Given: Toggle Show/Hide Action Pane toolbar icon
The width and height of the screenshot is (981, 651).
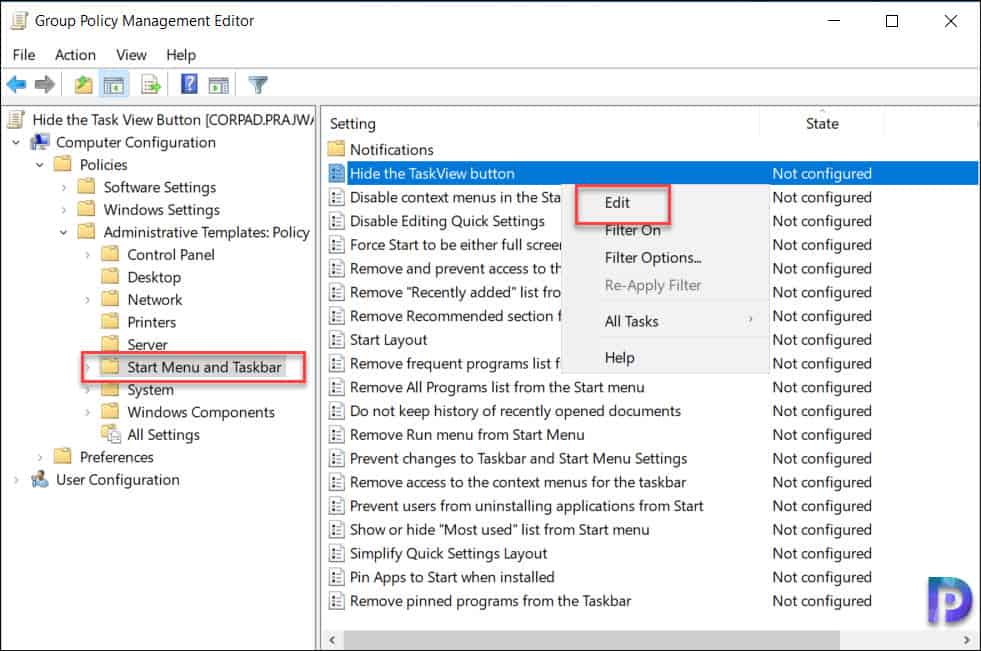Looking at the screenshot, I should [x=218, y=85].
